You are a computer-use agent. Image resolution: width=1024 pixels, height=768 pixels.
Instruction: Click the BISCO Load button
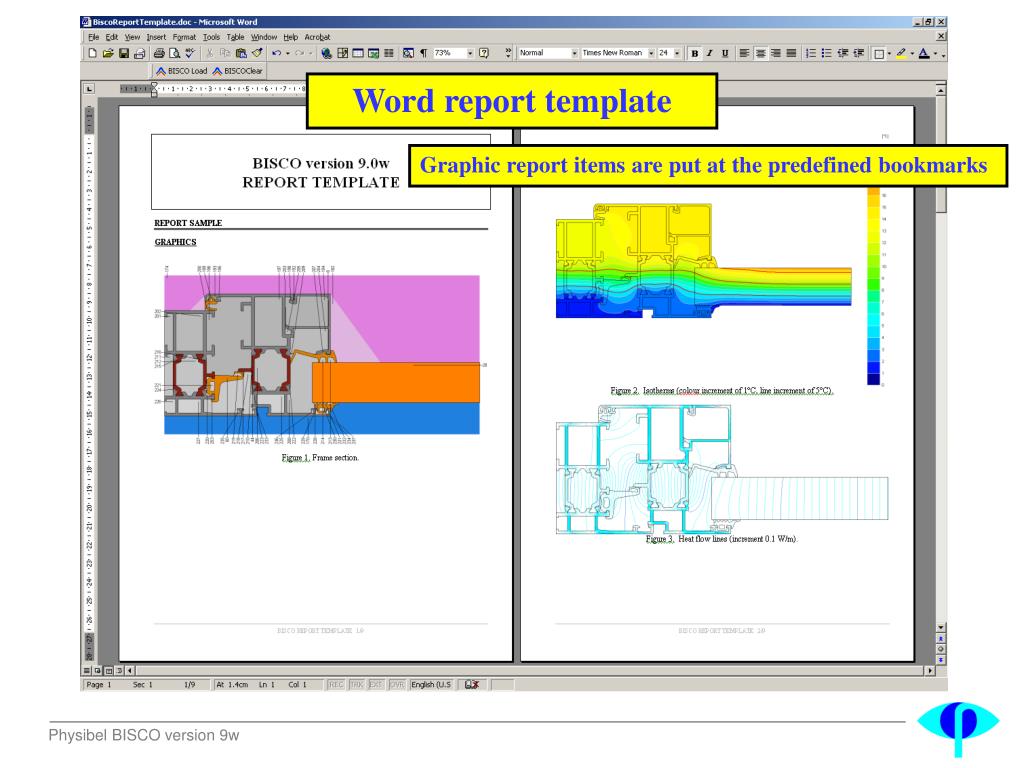[x=182, y=71]
